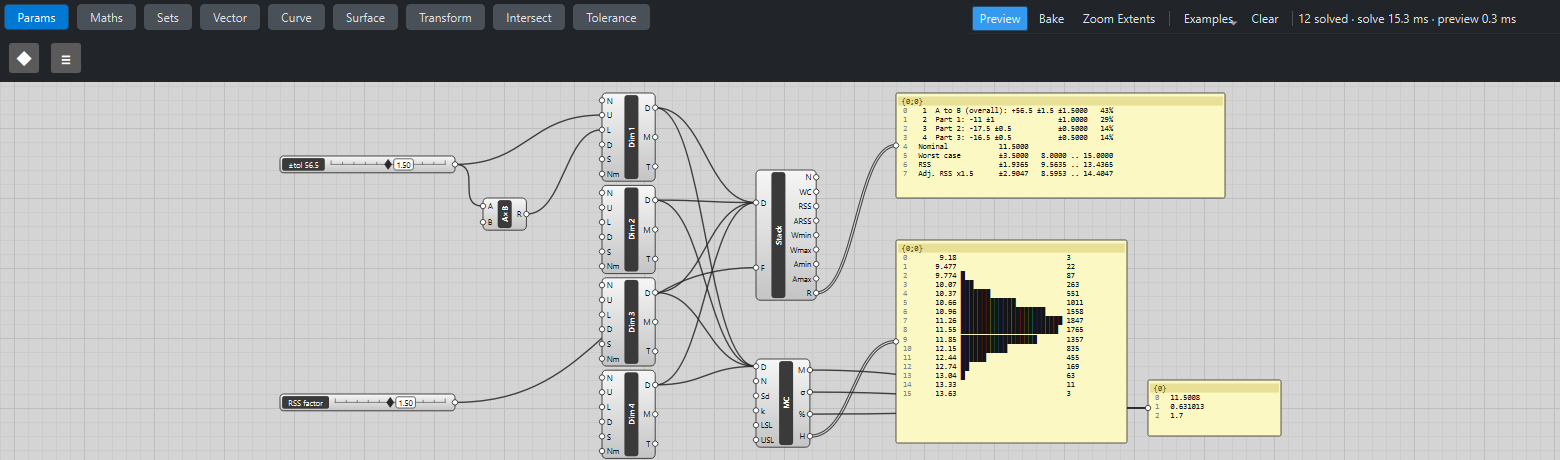Image resolution: width=1560 pixels, height=460 pixels.
Task: Click the histogram bars in lower panel
Action: point(1010,326)
